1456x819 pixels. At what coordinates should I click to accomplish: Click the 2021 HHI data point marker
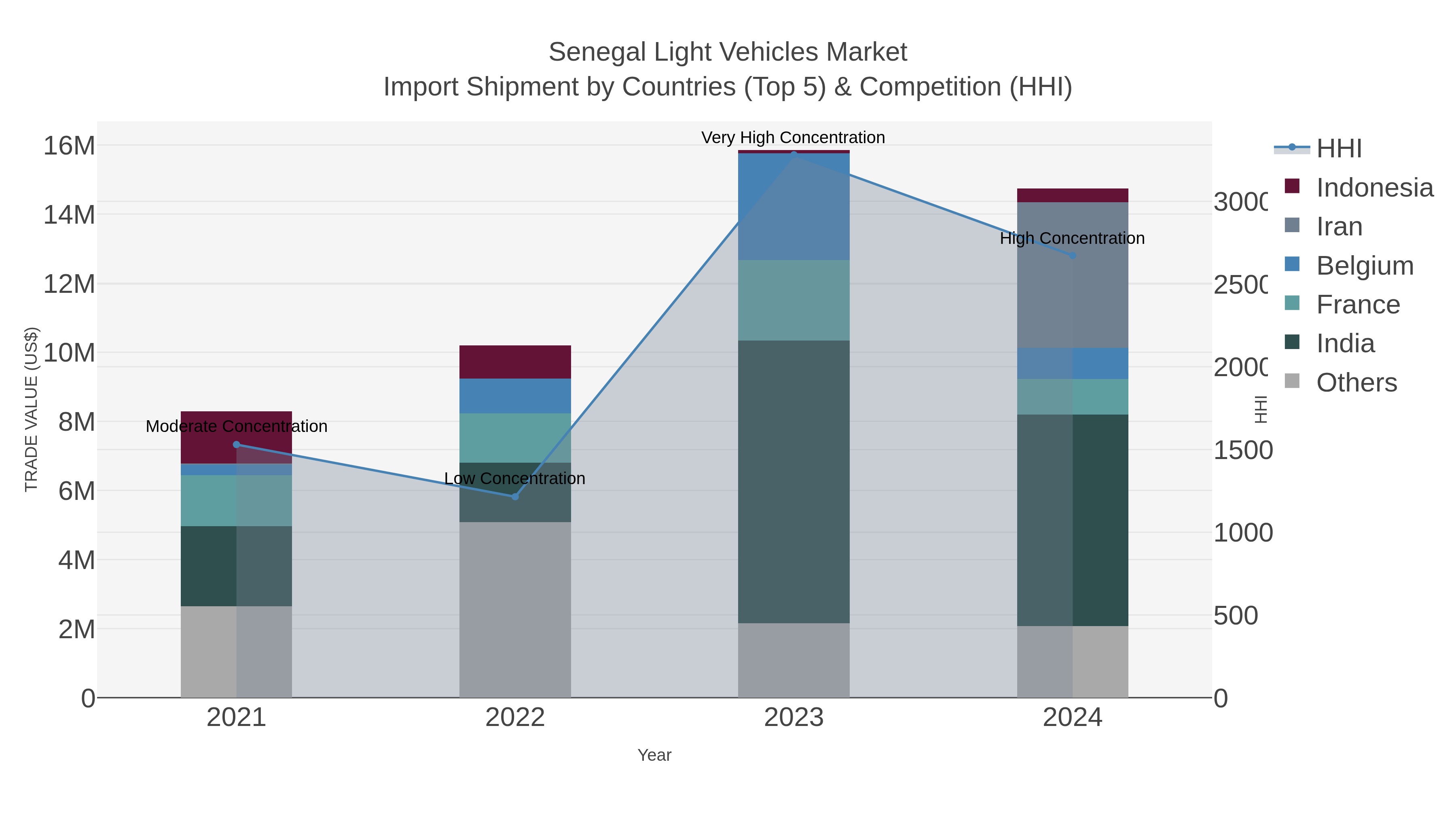236,445
